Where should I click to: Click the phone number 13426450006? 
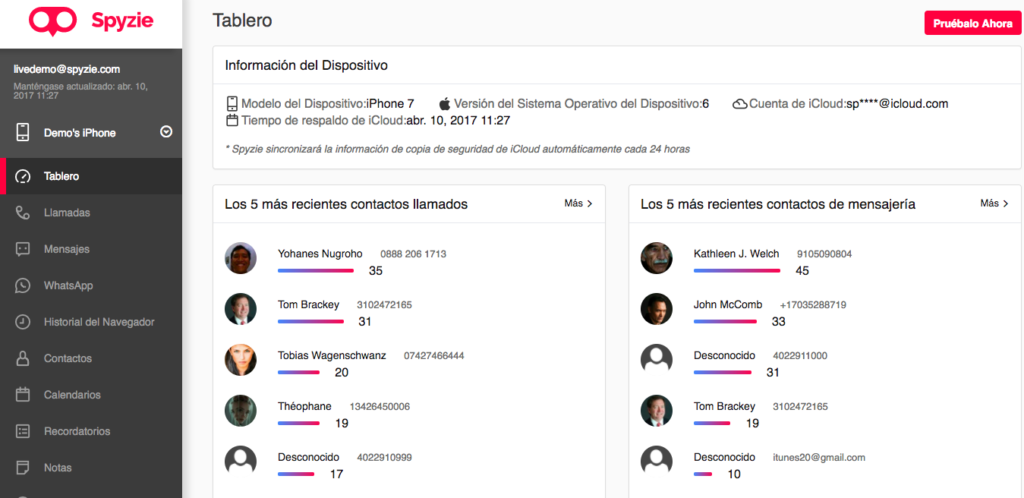[379, 407]
